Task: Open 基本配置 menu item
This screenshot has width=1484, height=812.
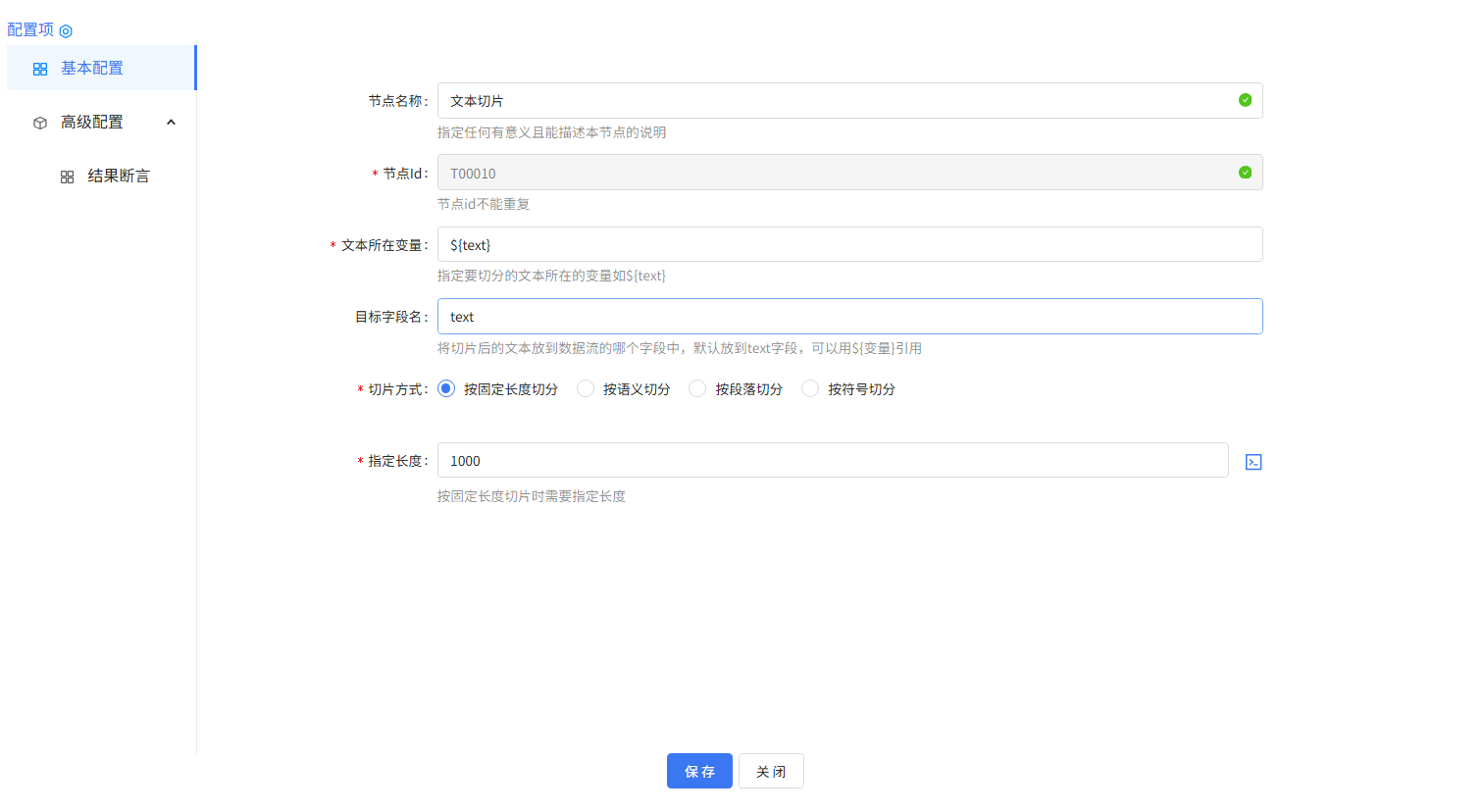Action: pyautogui.click(x=101, y=68)
